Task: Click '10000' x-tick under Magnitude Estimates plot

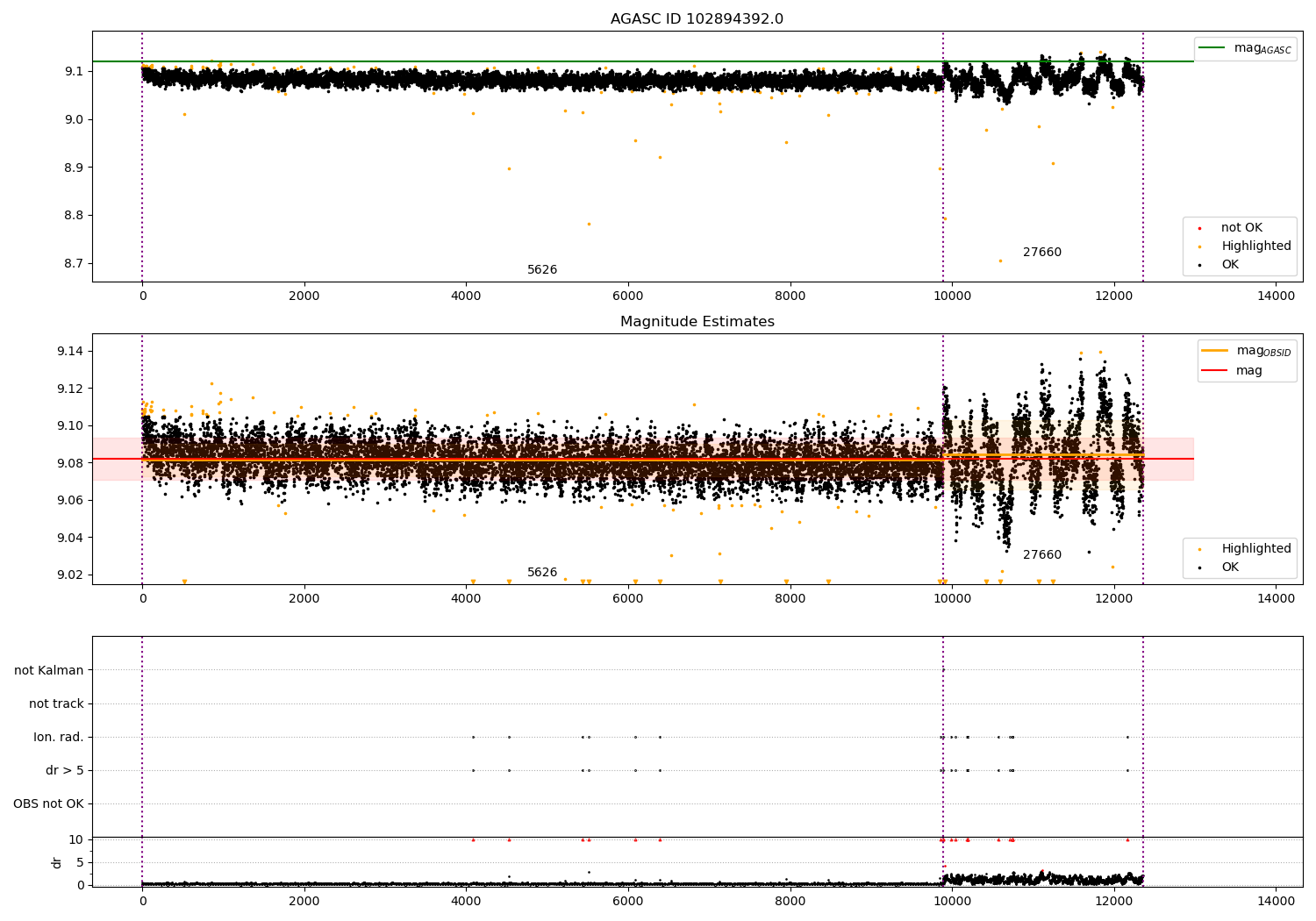Action: pos(952,599)
